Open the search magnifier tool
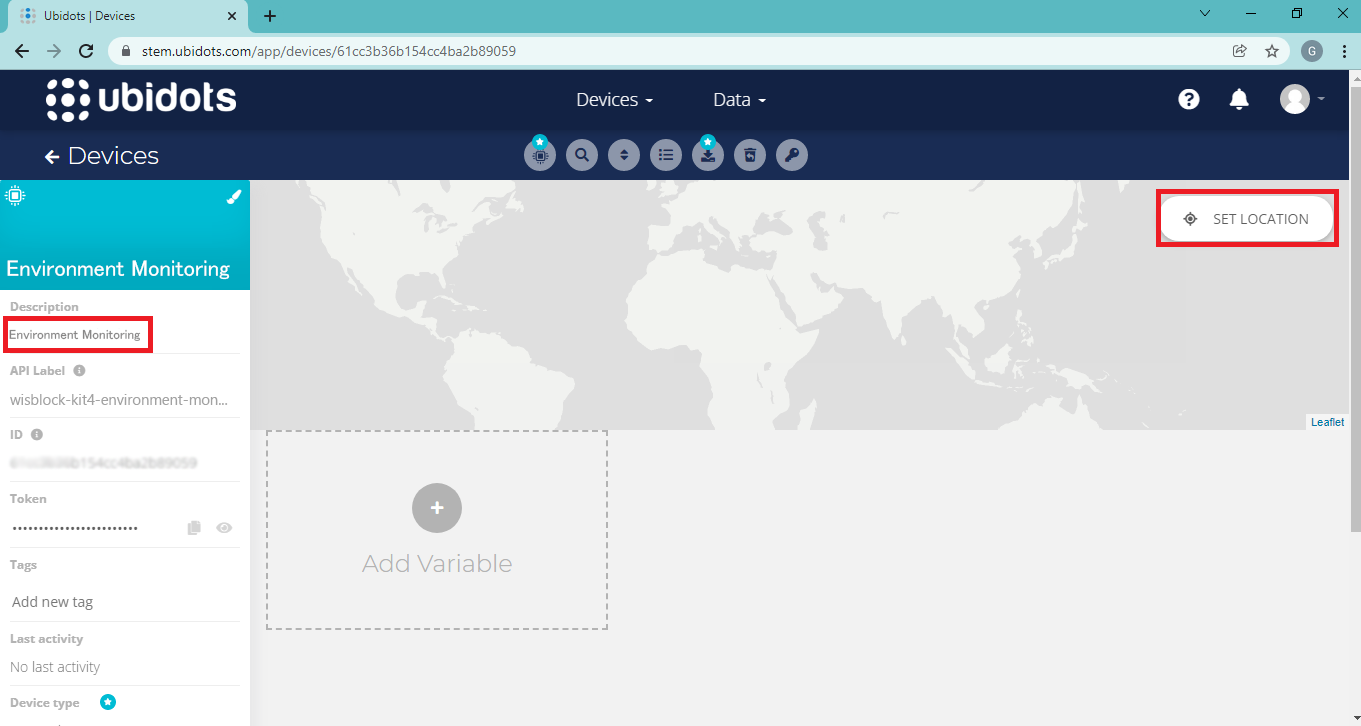 click(582, 156)
